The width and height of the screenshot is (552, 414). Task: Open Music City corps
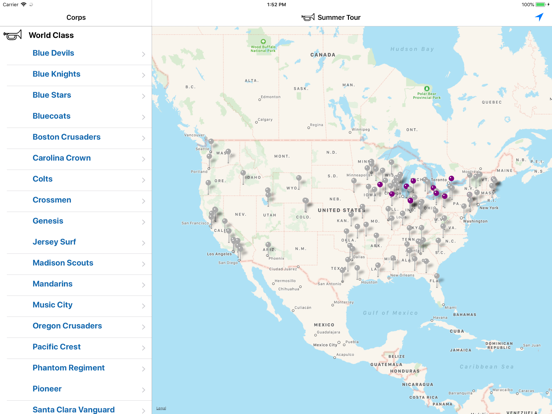tap(76, 305)
